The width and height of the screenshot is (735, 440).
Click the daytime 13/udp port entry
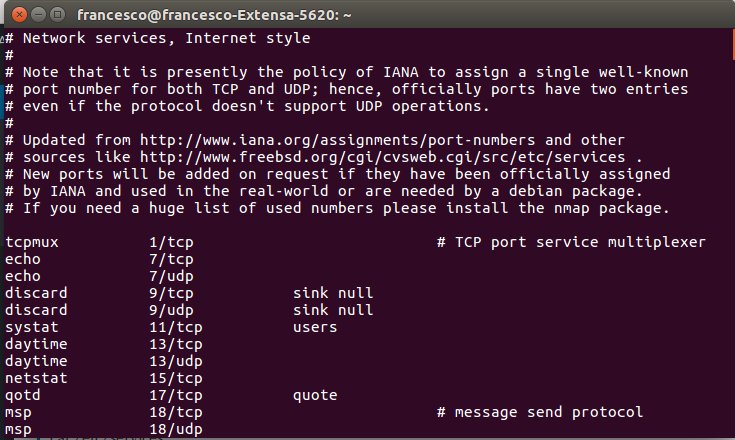point(176,361)
